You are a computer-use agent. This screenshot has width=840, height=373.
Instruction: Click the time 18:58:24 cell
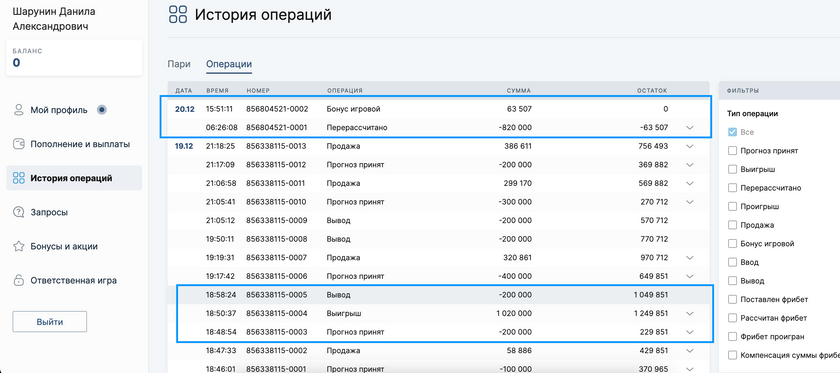220,295
